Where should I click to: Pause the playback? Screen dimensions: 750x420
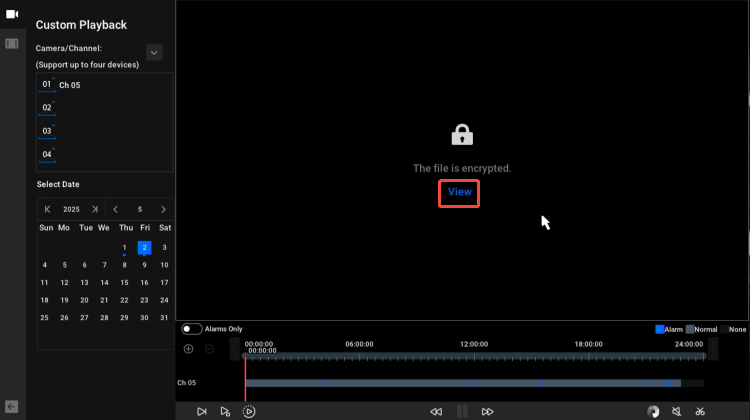[x=462, y=411]
